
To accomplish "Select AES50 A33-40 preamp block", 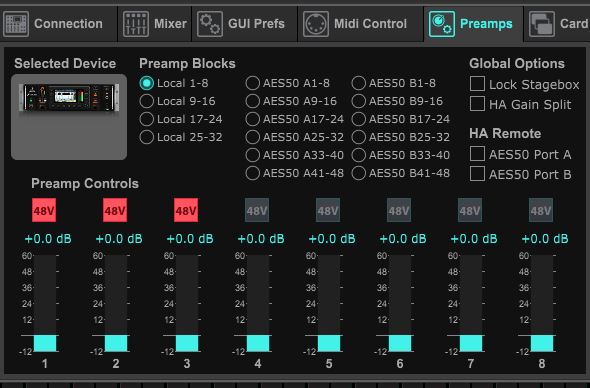I will click(252, 155).
